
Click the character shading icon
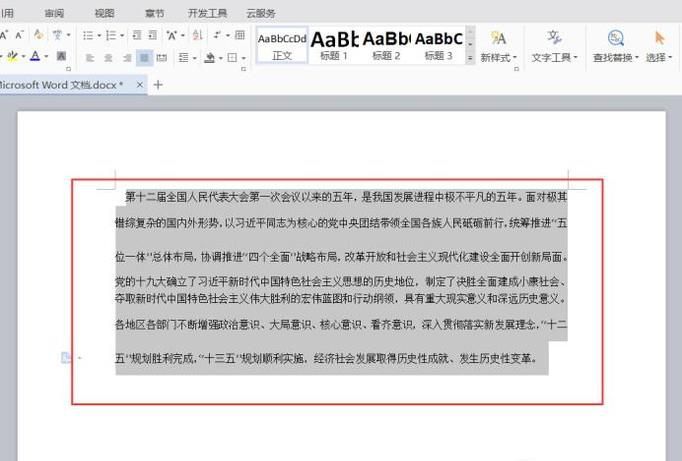click(x=61, y=56)
